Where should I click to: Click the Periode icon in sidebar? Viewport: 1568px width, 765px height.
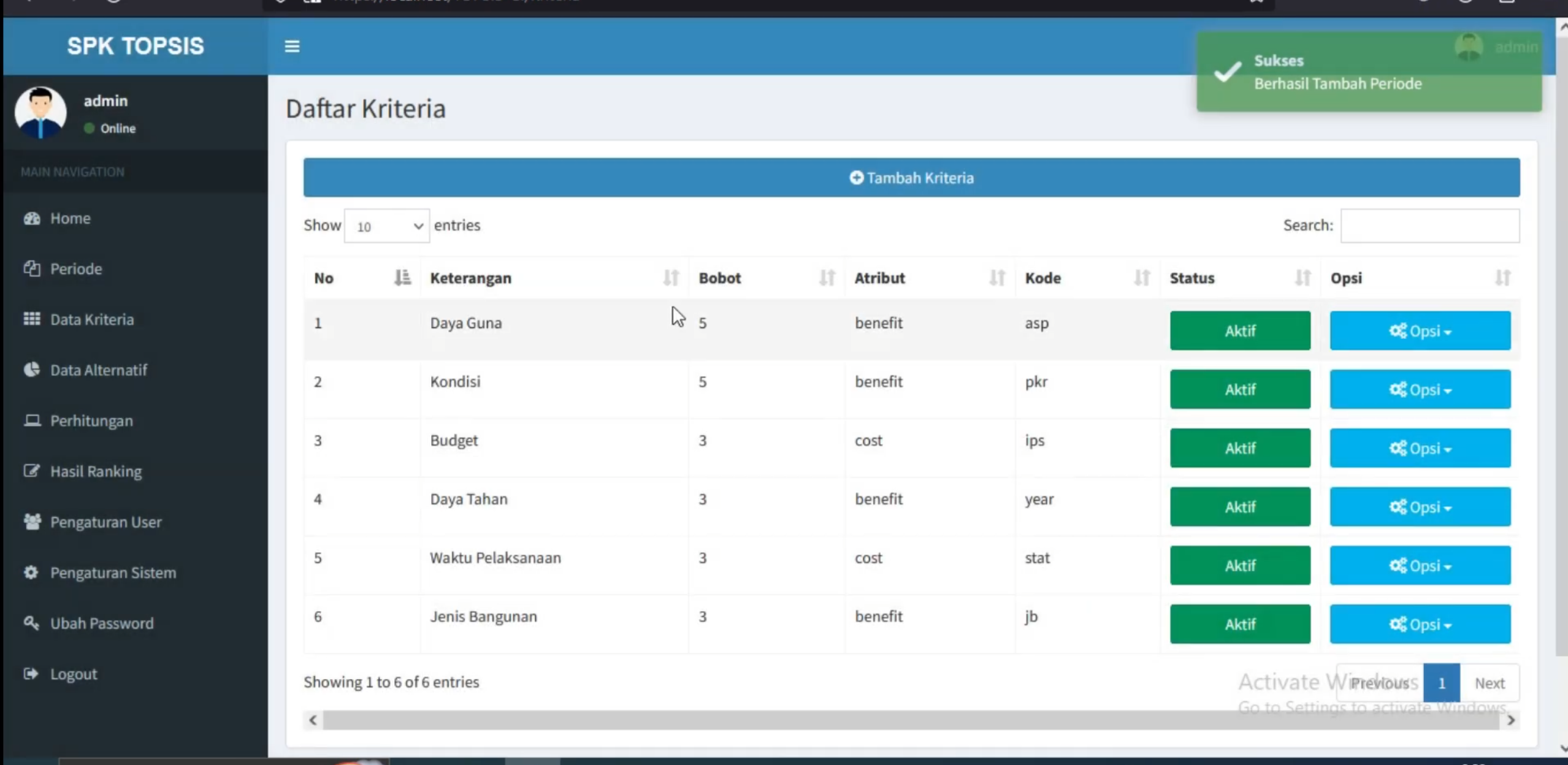click(x=32, y=268)
